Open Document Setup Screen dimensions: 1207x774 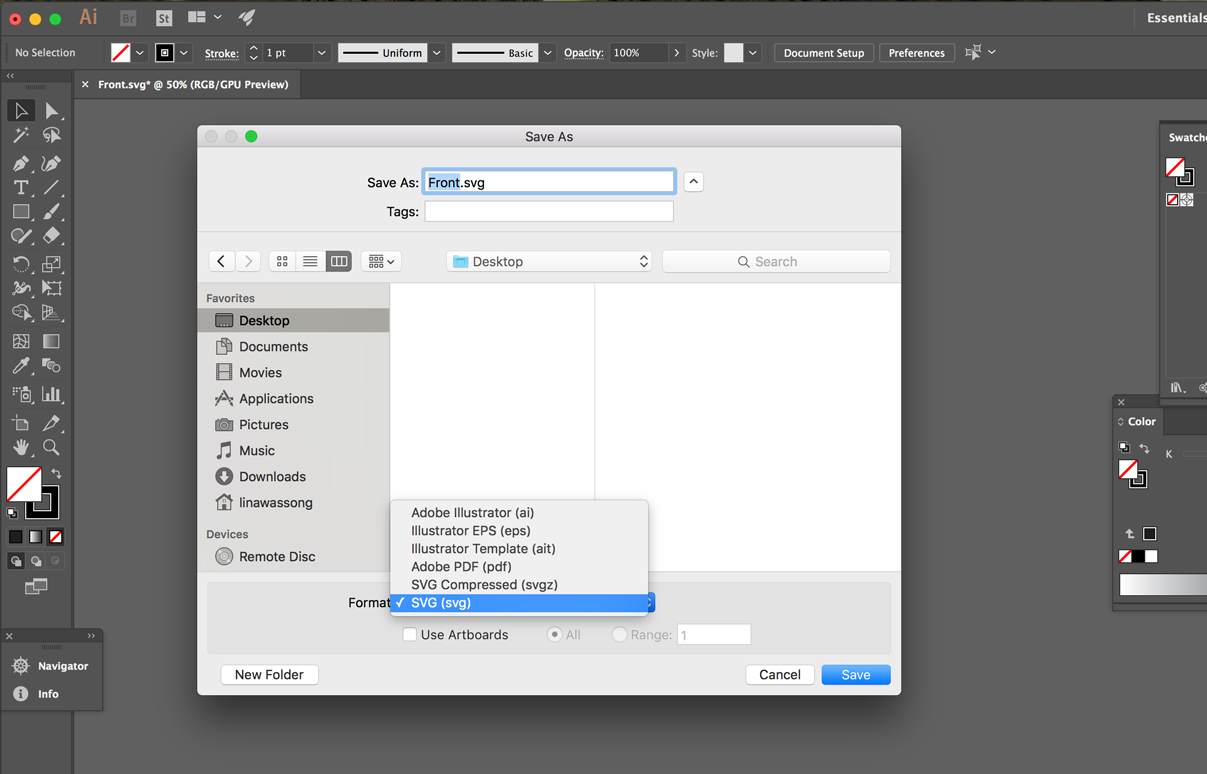[824, 53]
